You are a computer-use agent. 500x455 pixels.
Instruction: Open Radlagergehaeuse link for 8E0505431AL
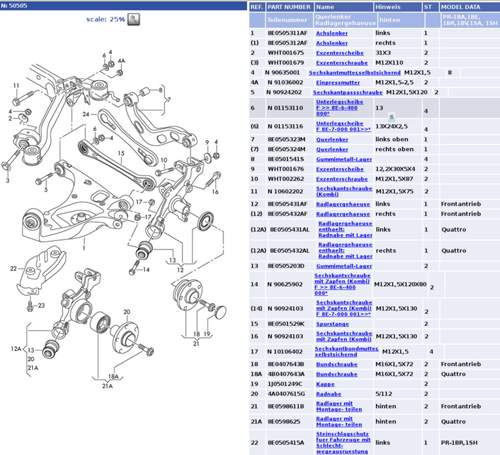click(345, 229)
